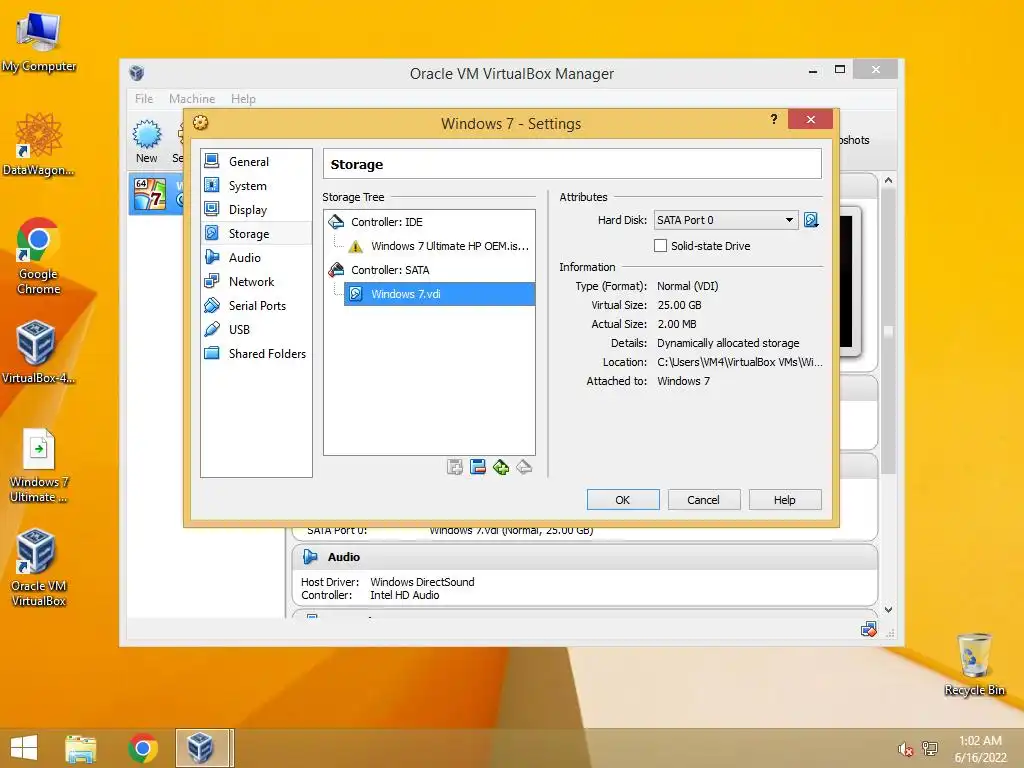1024x768 pixels.
Task: Click the remove controller icon below storage tree
Action: point(524,467)
